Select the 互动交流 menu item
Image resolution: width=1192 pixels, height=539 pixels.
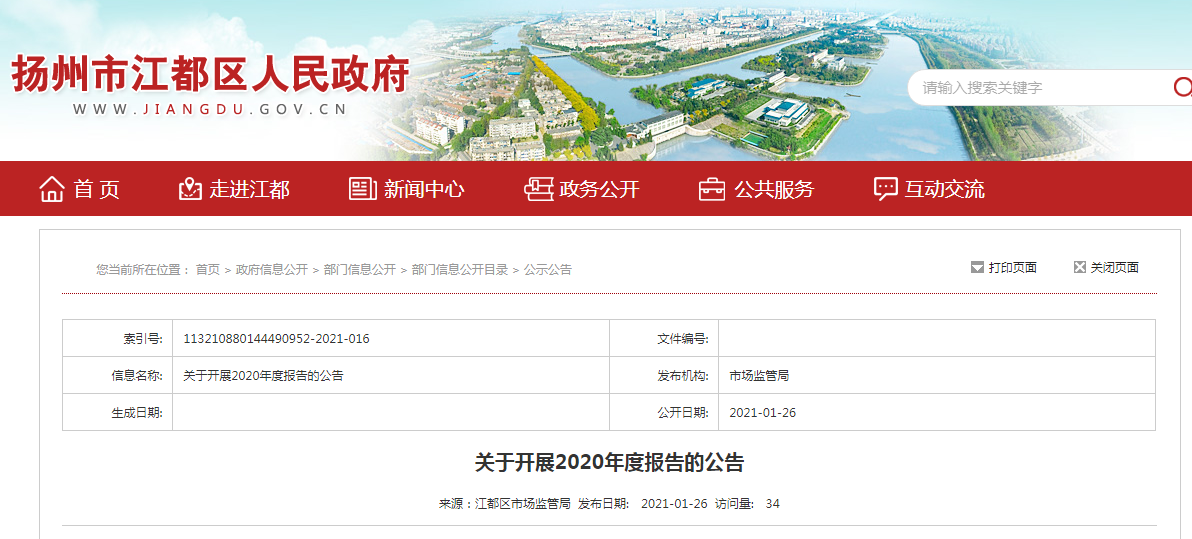[945, 189]
